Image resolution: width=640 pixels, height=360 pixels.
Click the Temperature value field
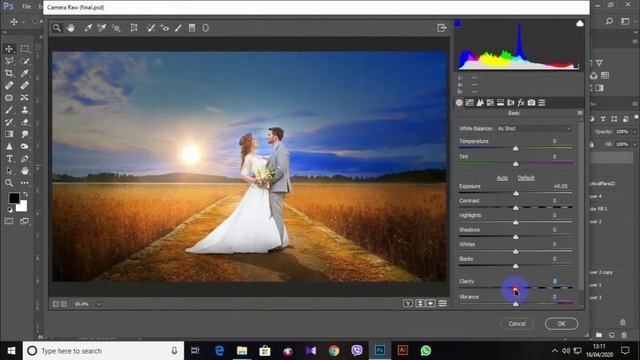coord(555,141)
